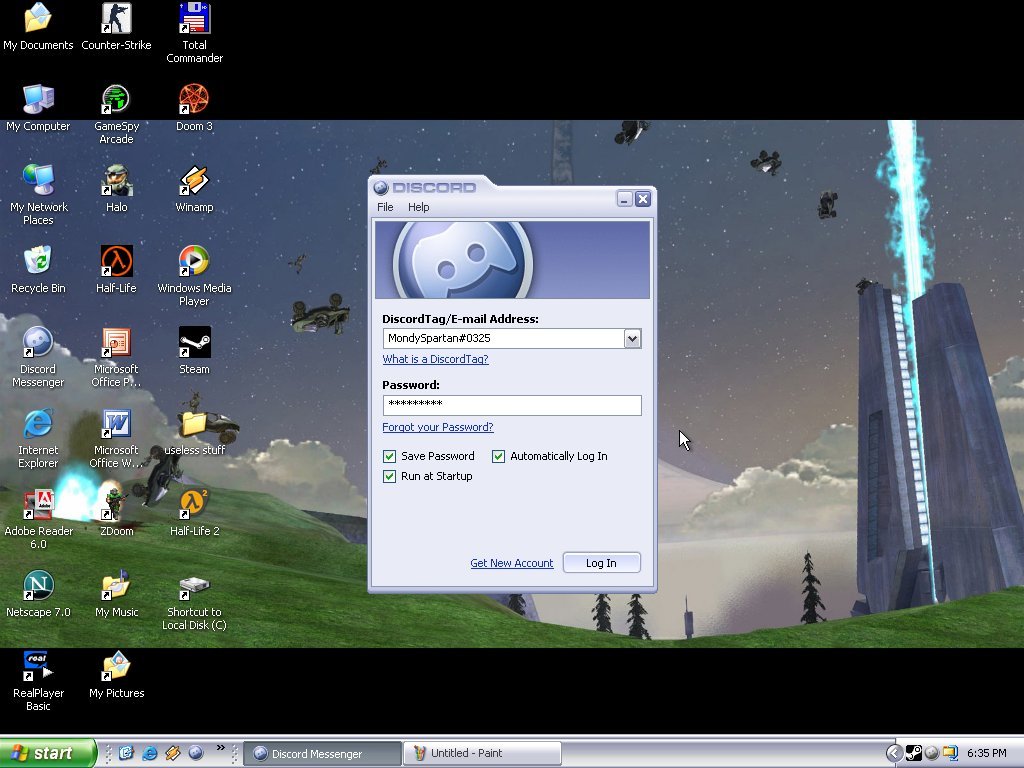The height and width of the screenshot is (768, 1024).
Task: Activate the Discord Messenger taskbar button
Action: (323, 753)
